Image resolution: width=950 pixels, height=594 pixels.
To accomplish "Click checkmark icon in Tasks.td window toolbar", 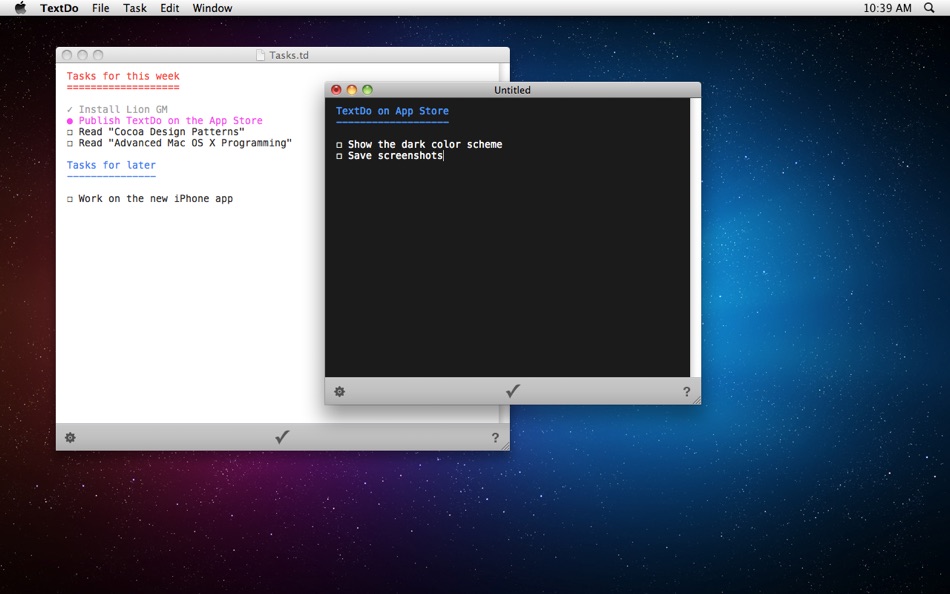I will (x=282, y=436).
